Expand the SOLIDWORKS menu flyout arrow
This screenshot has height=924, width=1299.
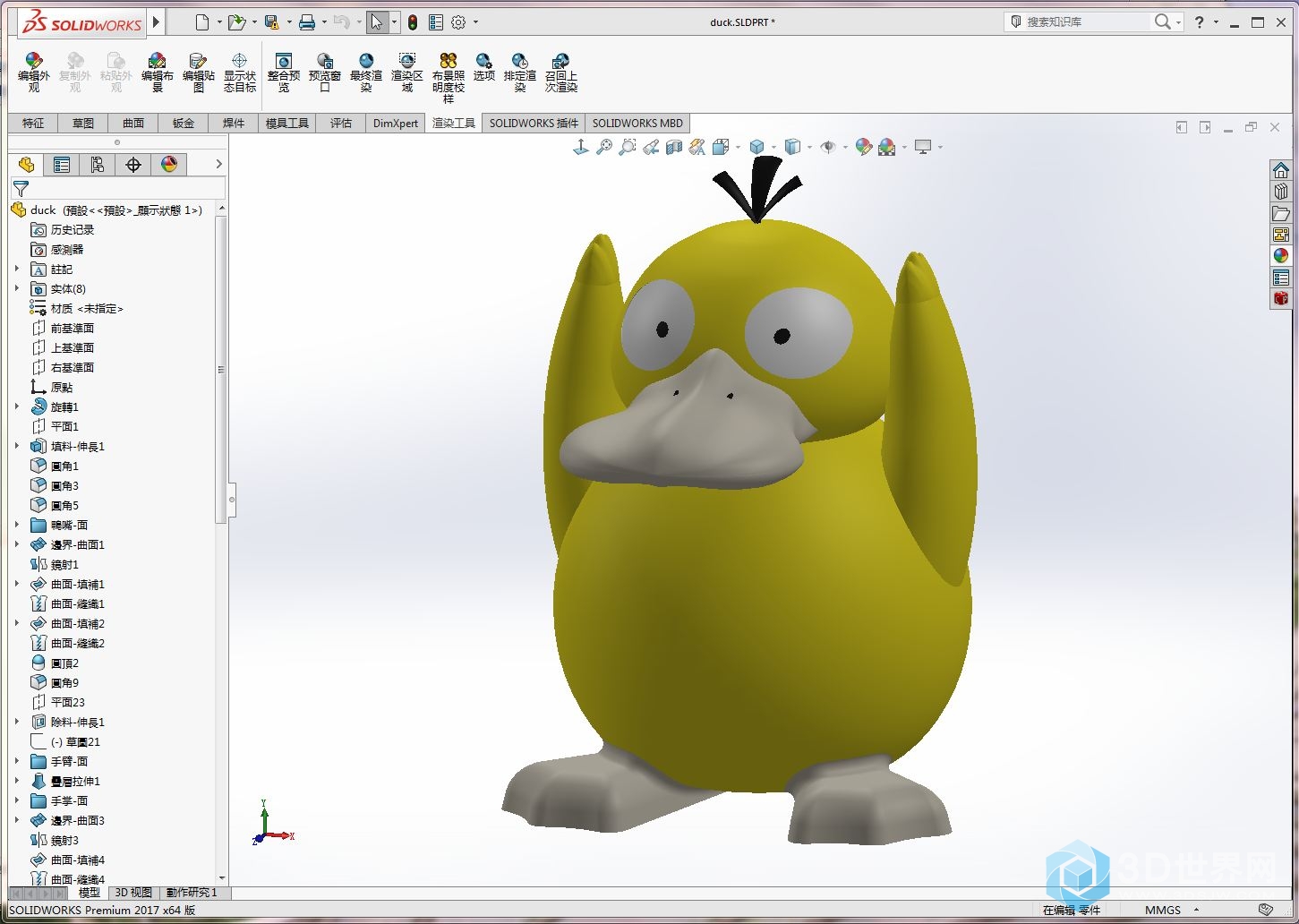coord(157,22)
